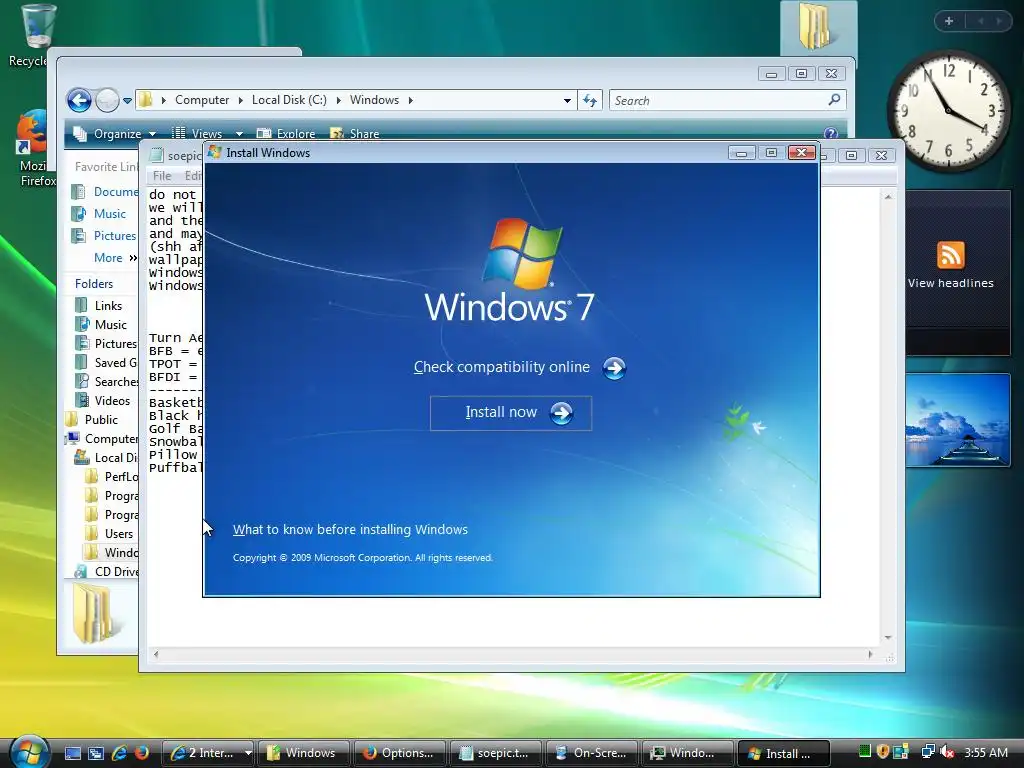
Task: Switch to the soepic.txt taskbar button
Action: coord(496,753)
